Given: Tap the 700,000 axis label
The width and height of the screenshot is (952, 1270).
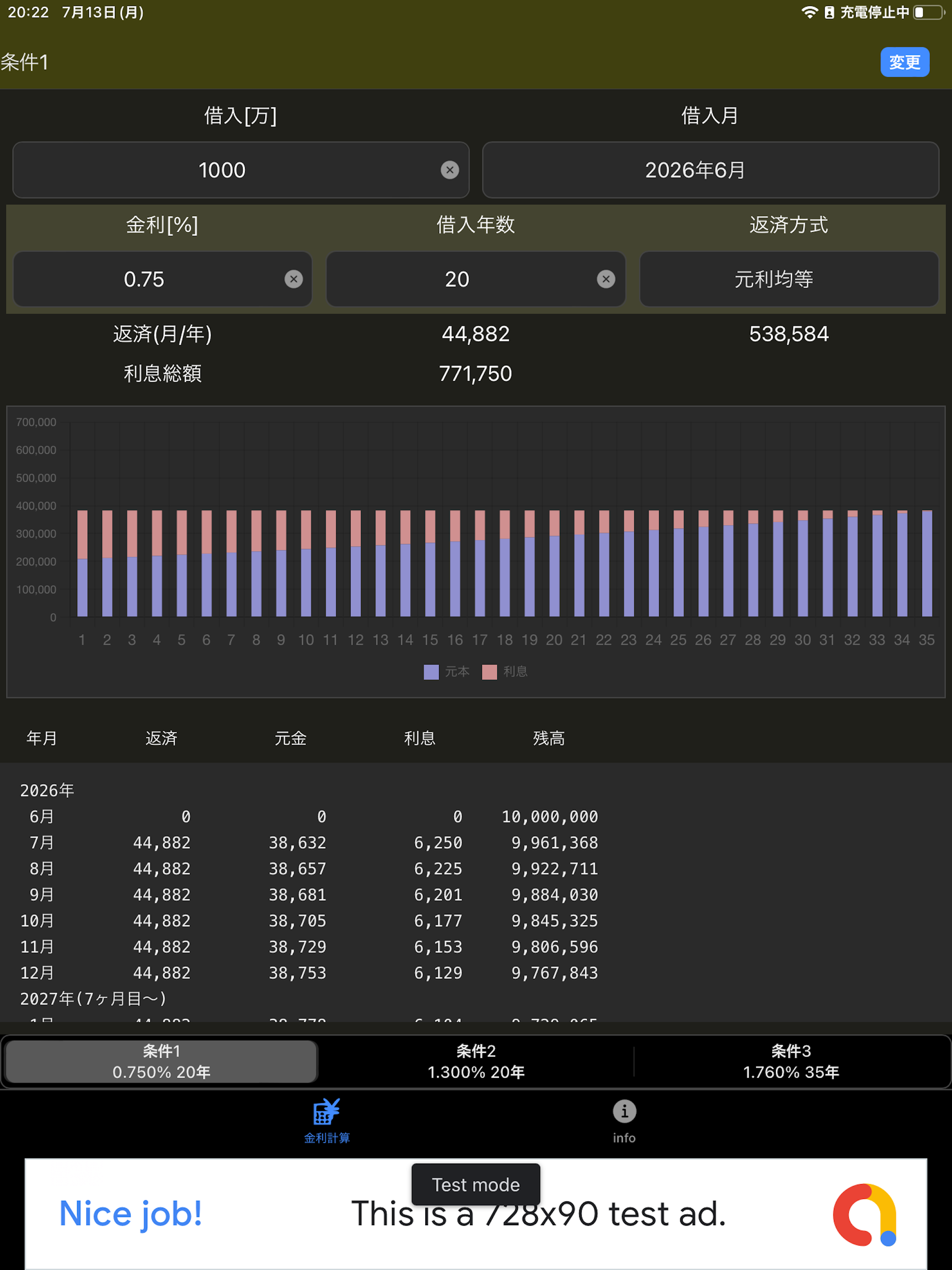Looking at the screenshot, I should pos(36,422).
